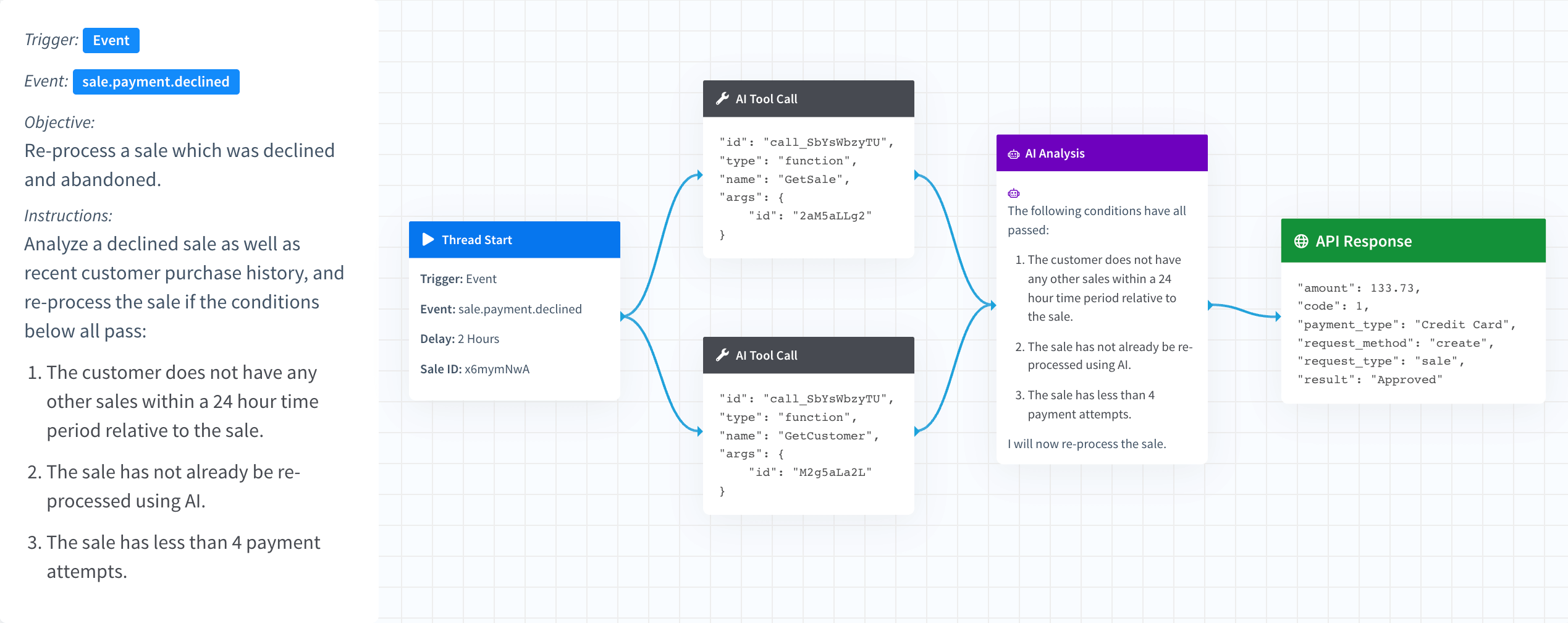Click the Objective label in left panel

pos(59,122)
